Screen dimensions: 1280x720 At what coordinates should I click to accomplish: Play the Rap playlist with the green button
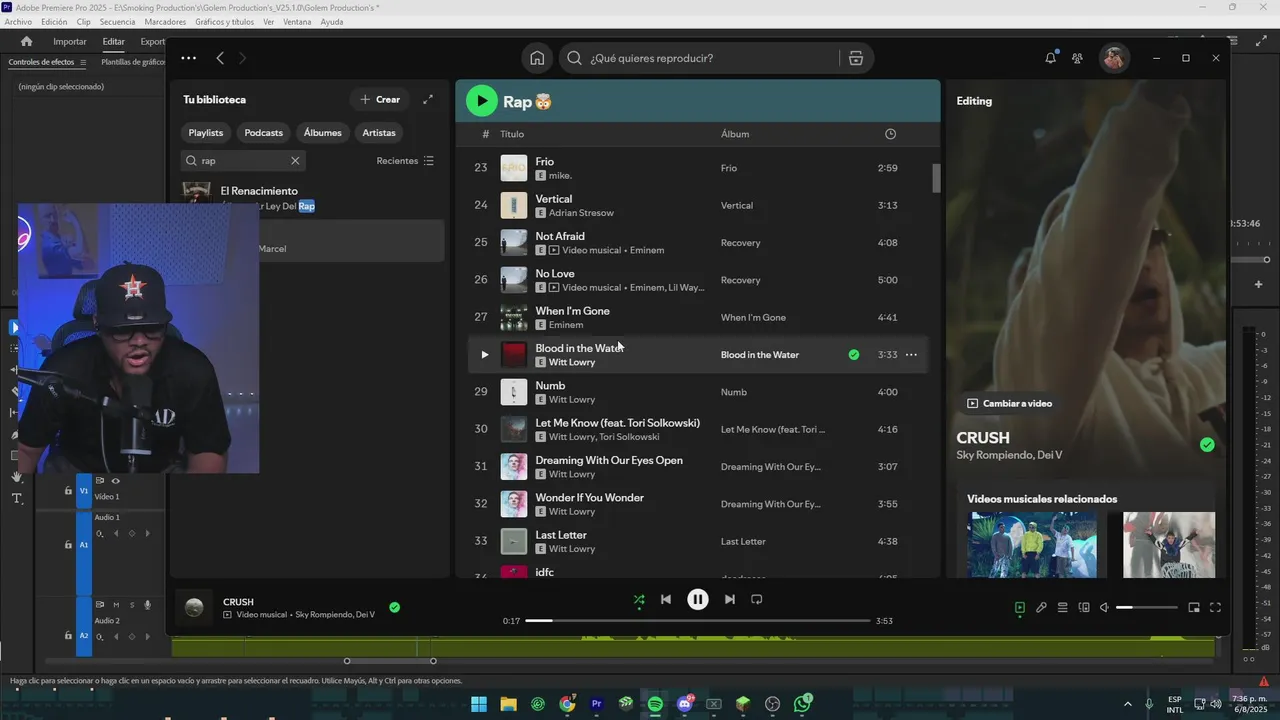tap(481, 100)
